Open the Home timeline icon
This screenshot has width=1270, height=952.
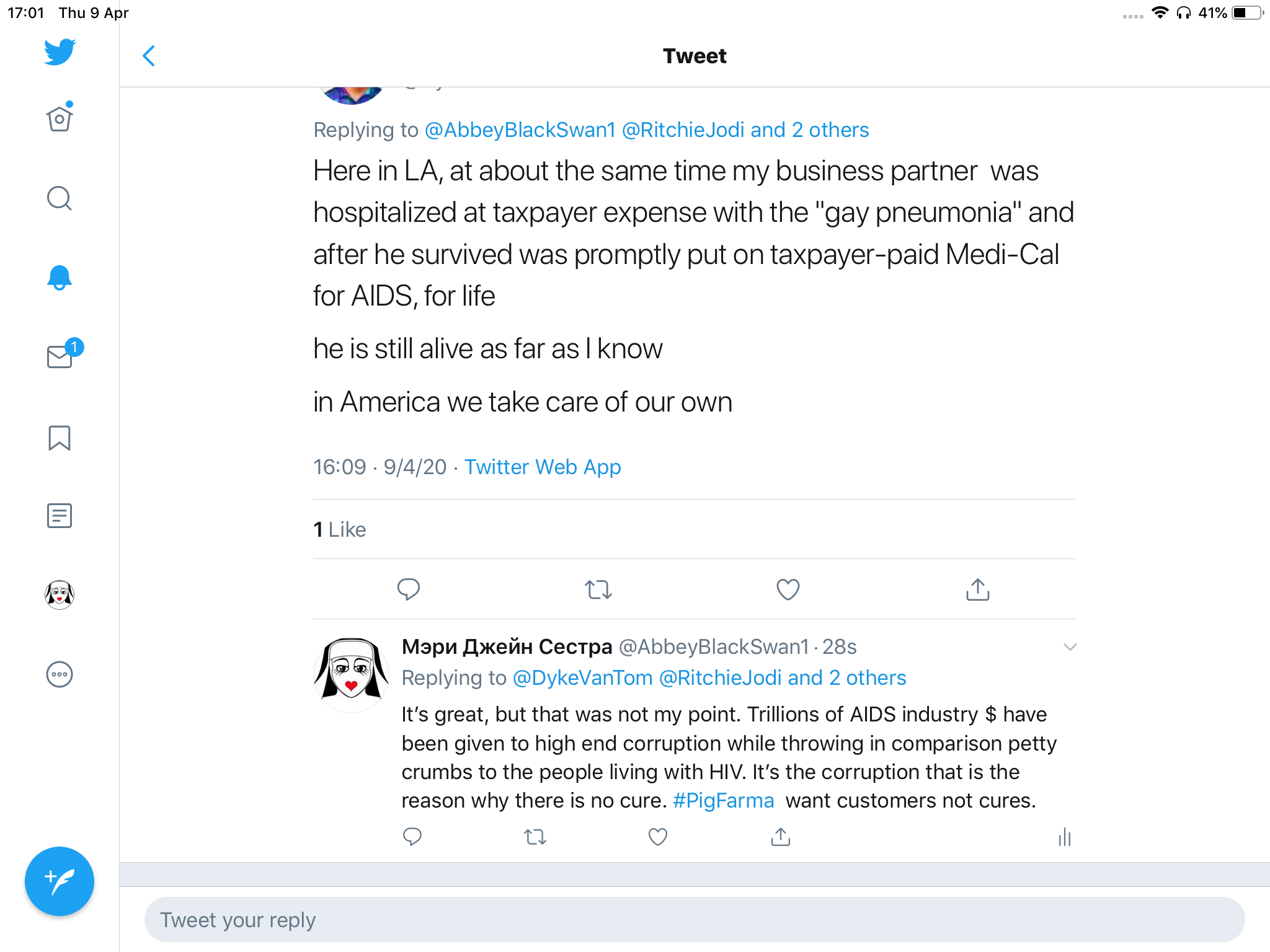click(x=60, y=118)
